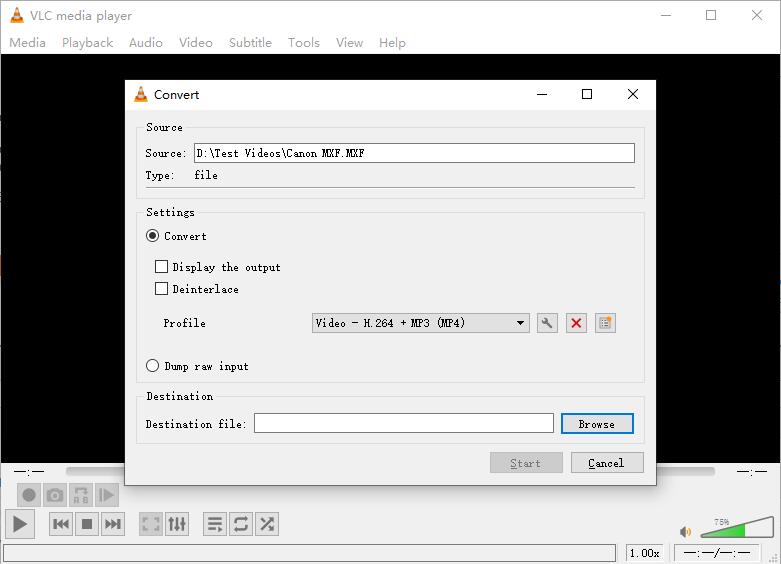Toggle the A-B loop icon
This screenshot has height=564, width=781.
[81, 495]
